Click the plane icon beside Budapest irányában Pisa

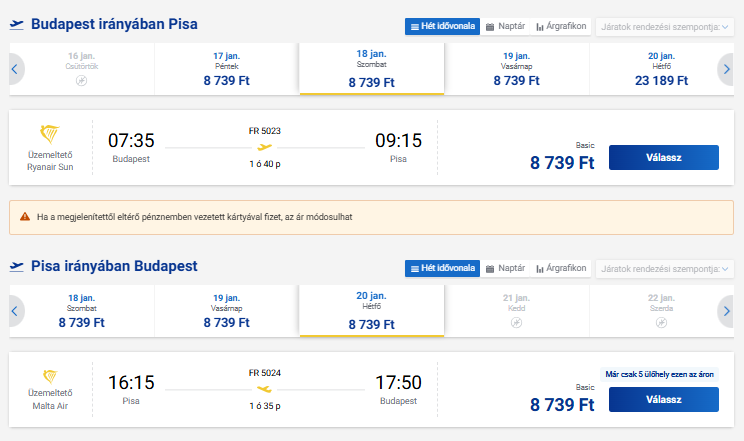pyautogui.click(x=17, y=25)
